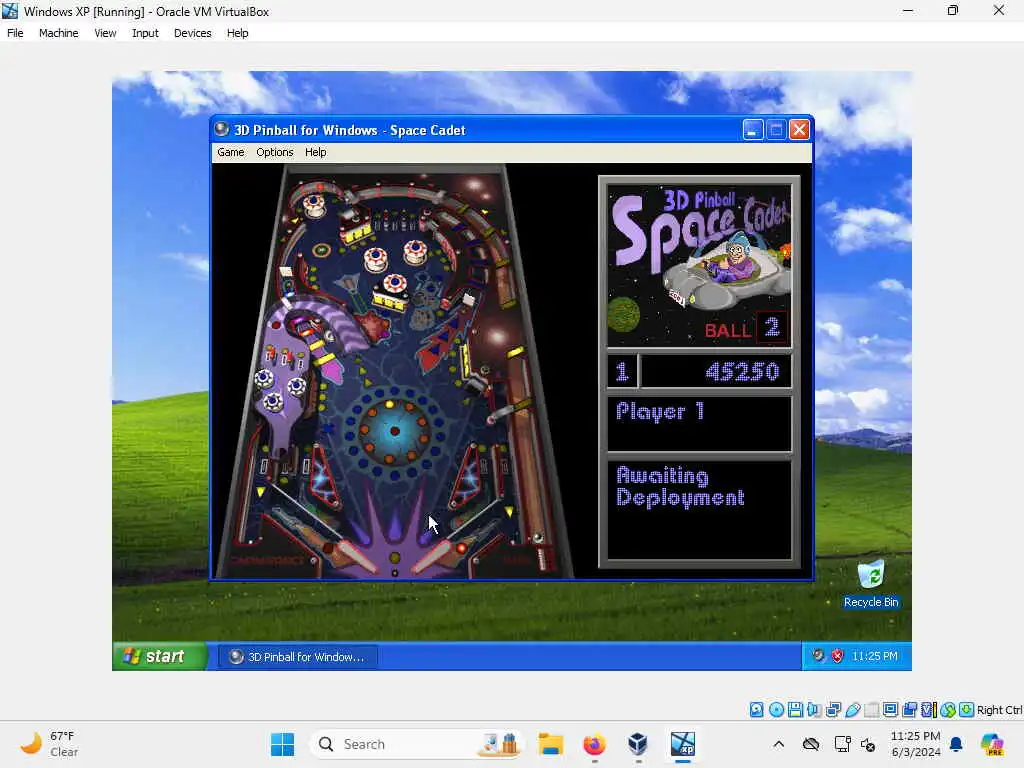
Task: Open VirtualBox Devices menu
Action: pos(192,33)
